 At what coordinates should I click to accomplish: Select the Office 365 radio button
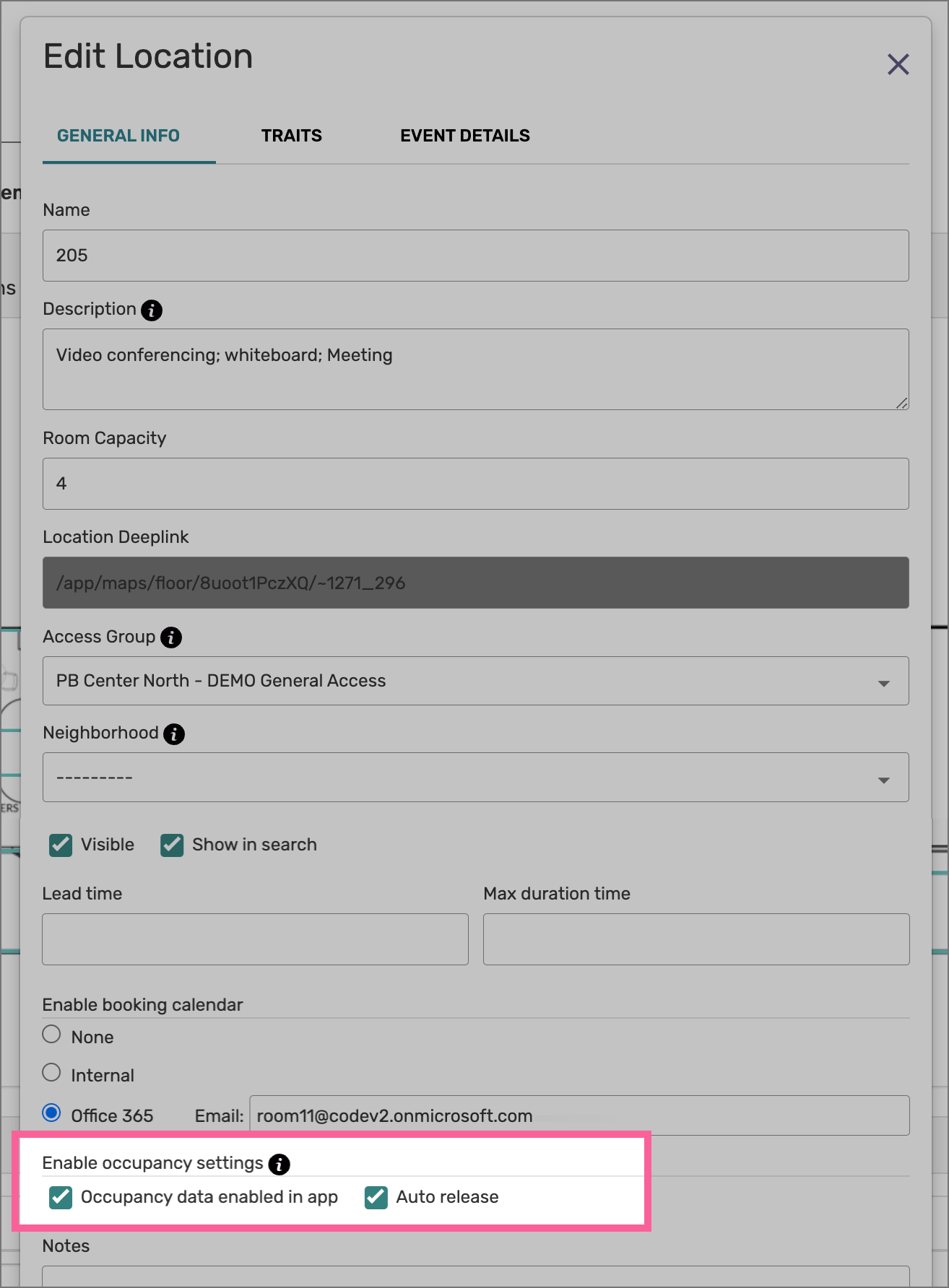click(51, 1113)
